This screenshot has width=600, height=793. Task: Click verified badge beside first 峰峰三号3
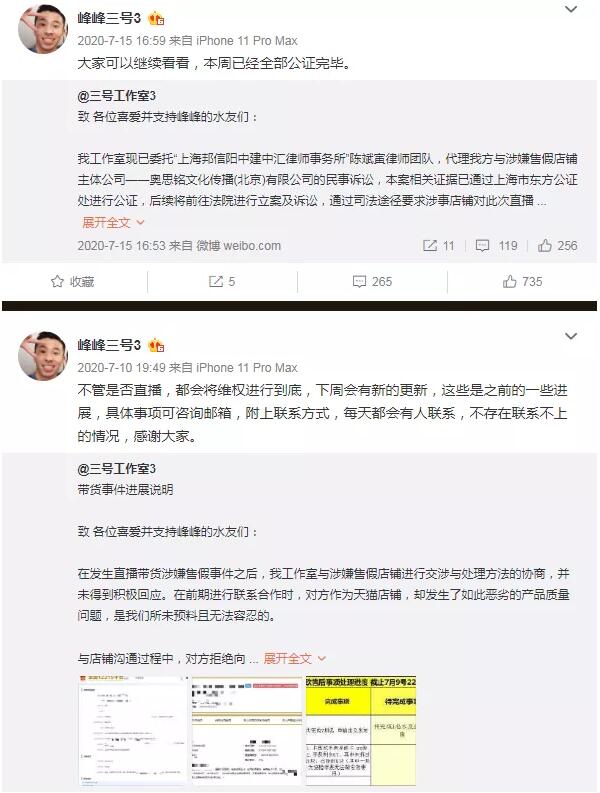coord(156,19)
